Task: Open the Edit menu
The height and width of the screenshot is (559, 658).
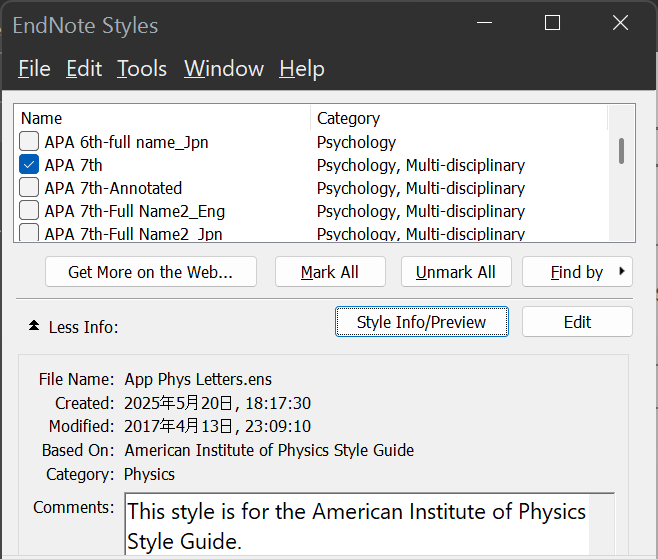Action: pyautogui.click(x=84, y=68)
